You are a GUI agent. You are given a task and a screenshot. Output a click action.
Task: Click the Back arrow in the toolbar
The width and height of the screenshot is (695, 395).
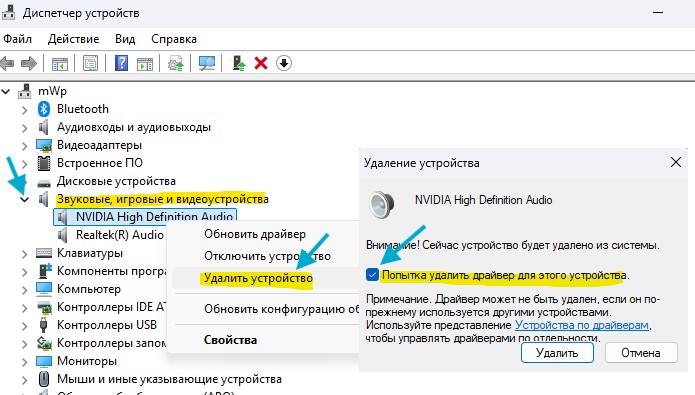(x=7, y=63)
